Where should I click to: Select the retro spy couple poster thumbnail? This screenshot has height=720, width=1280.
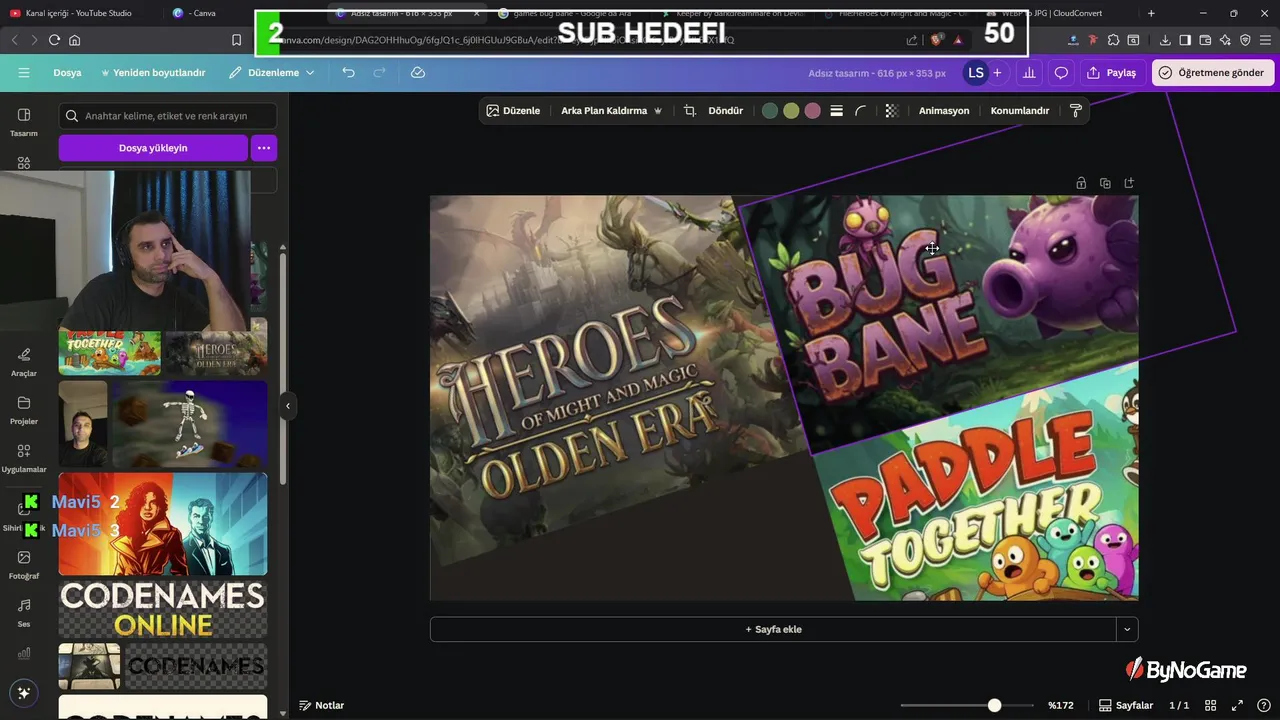click(163, 524)
